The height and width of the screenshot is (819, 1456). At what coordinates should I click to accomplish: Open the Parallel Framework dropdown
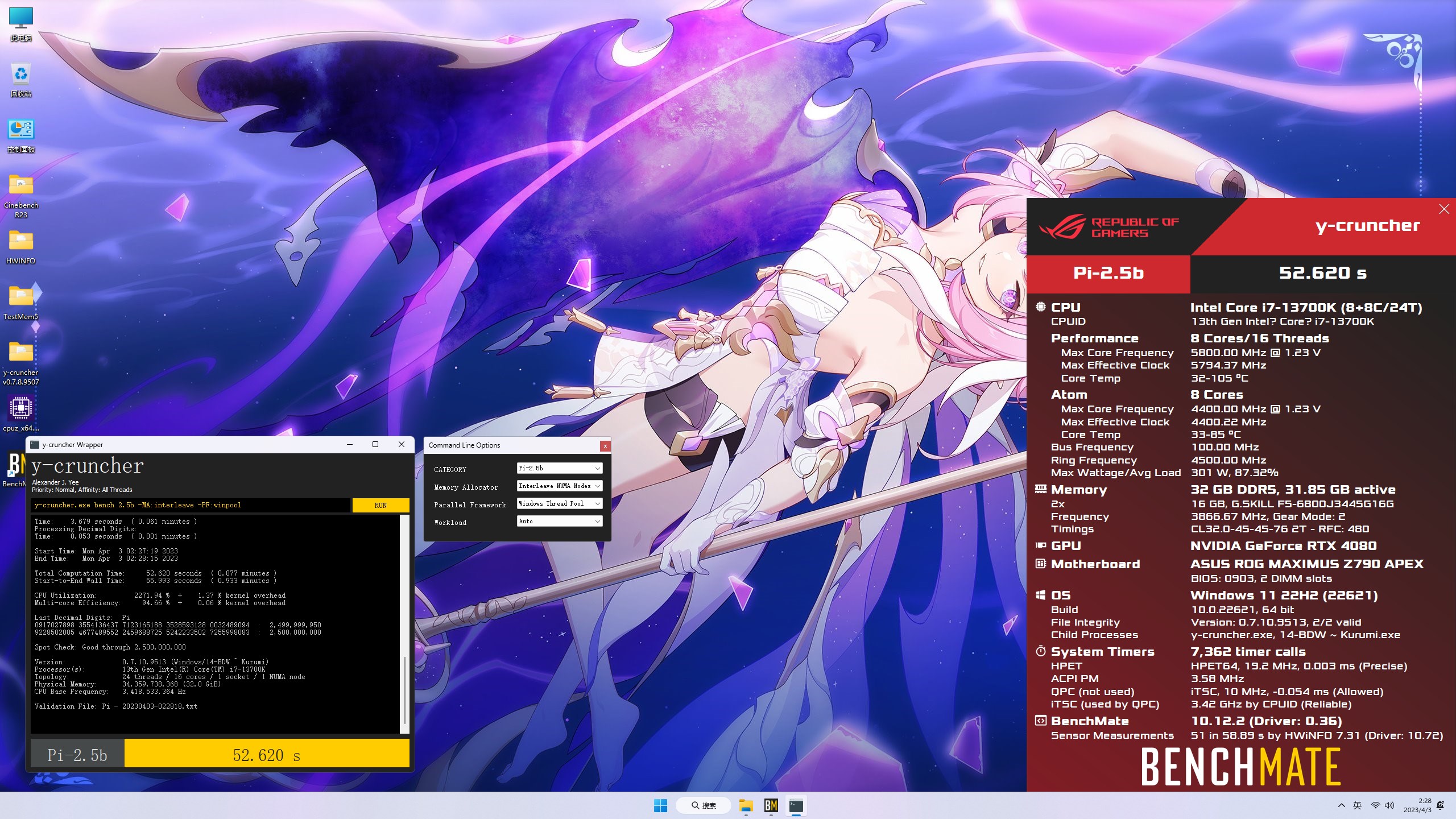(560, 503)
